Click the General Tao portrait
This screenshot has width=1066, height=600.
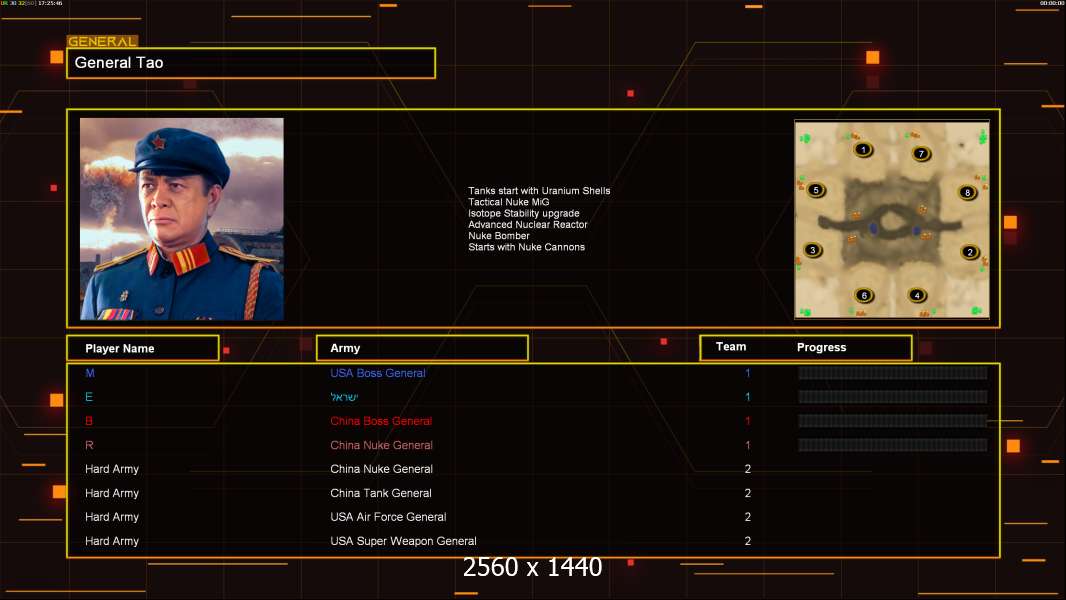[182, 219]
